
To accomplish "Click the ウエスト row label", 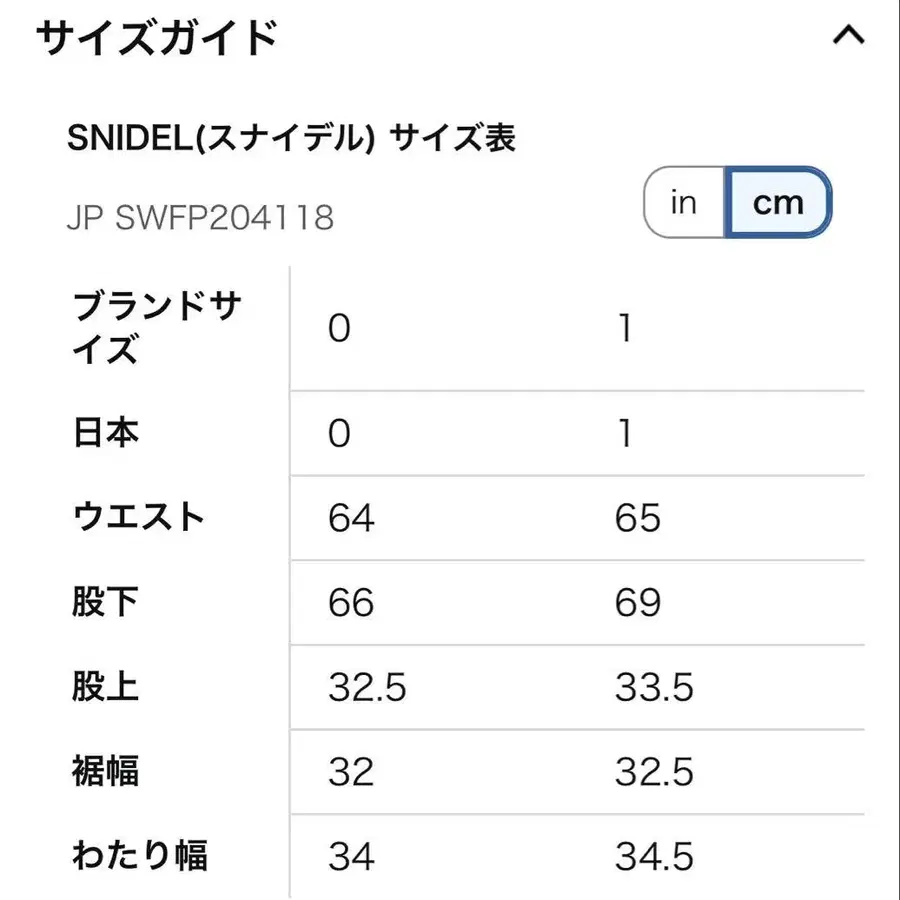I will pos(139,518).
